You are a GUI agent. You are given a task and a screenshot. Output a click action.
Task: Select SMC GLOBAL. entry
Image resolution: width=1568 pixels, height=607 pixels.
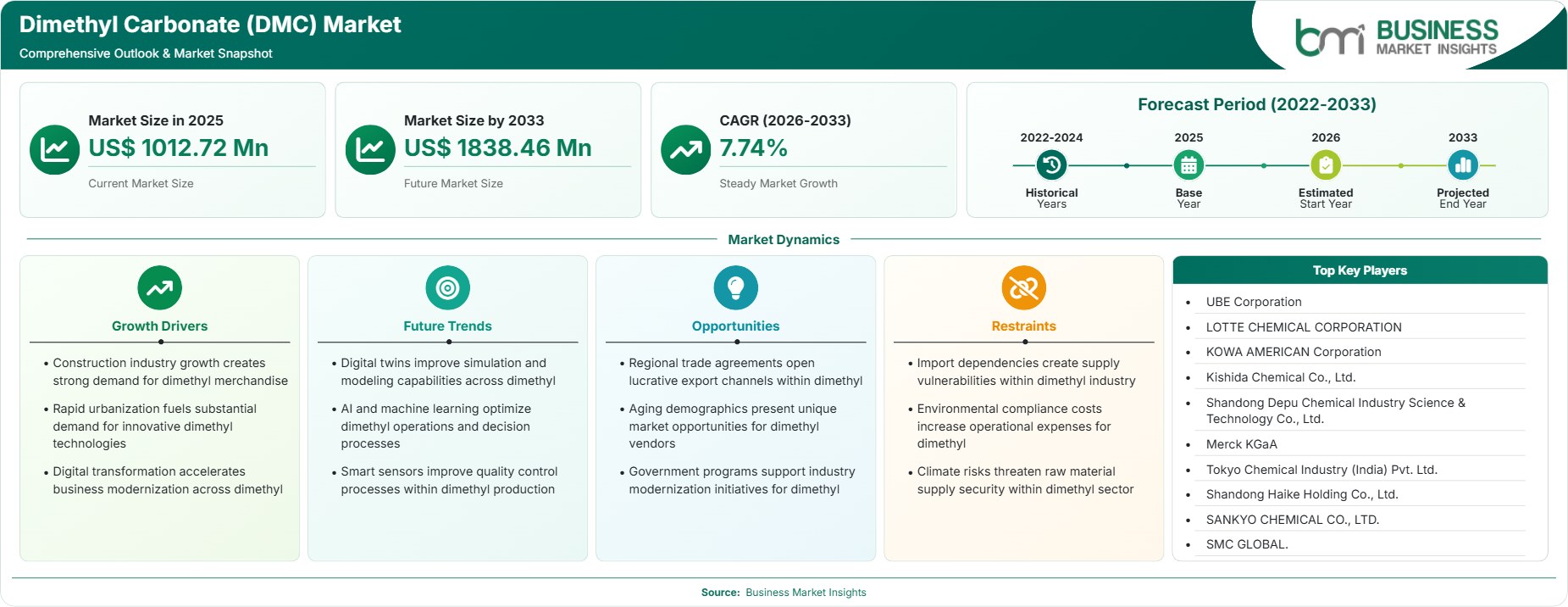pyautogui.click(x=1247, y=544)
